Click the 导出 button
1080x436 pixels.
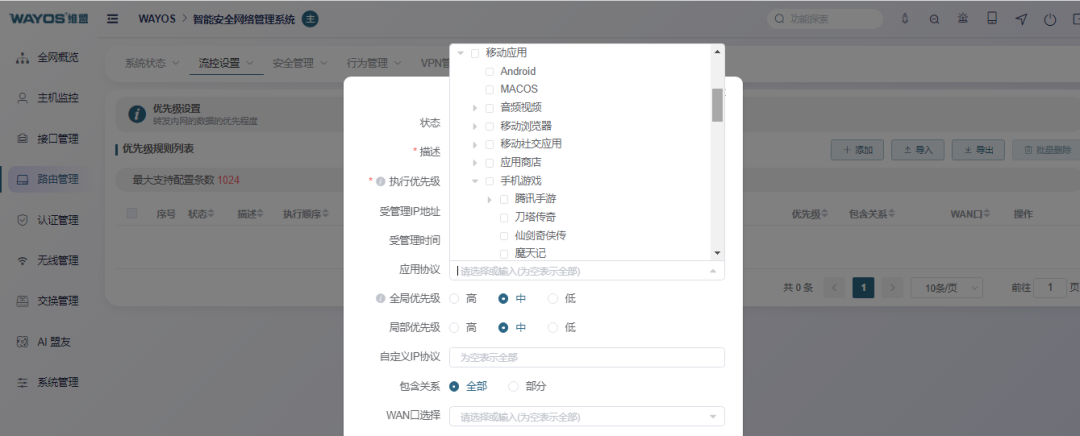pos(978,149)
